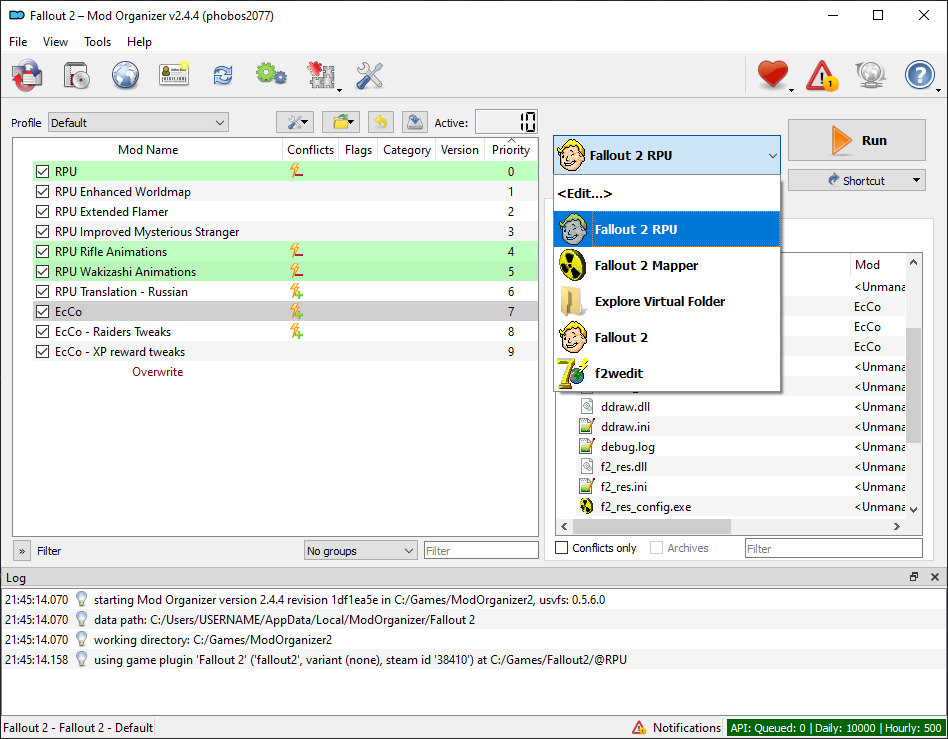The height and width of the screenshot is (739, 948).
Task: Click the restore backup arrow icon
Action: [381, 122]
